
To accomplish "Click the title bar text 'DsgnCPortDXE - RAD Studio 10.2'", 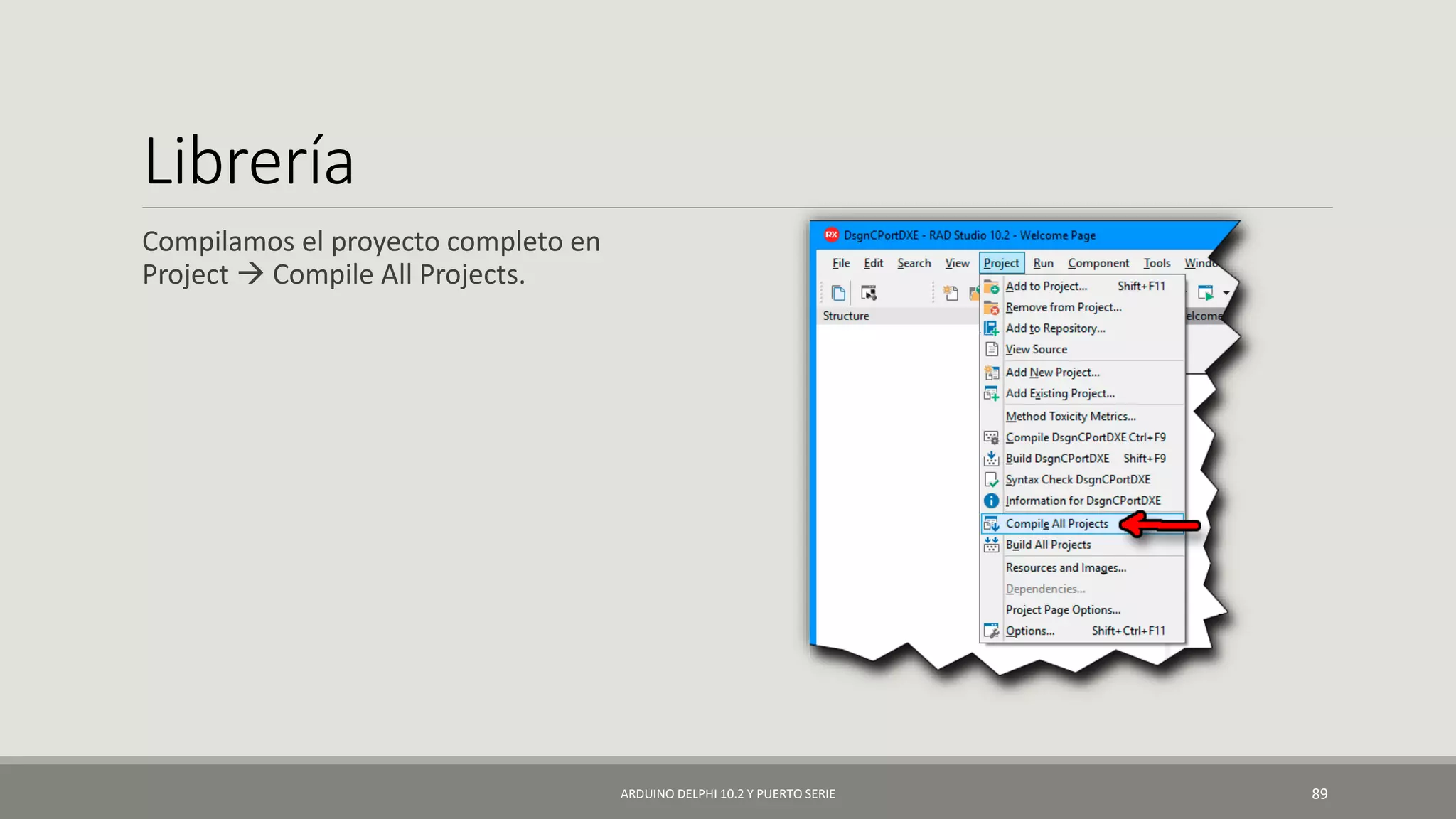I will point(926,235).
